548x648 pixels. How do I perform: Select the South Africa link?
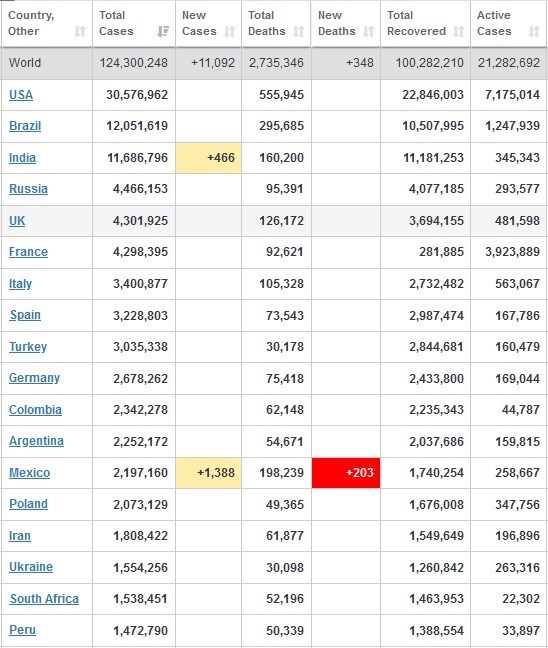tap(44, 599)
